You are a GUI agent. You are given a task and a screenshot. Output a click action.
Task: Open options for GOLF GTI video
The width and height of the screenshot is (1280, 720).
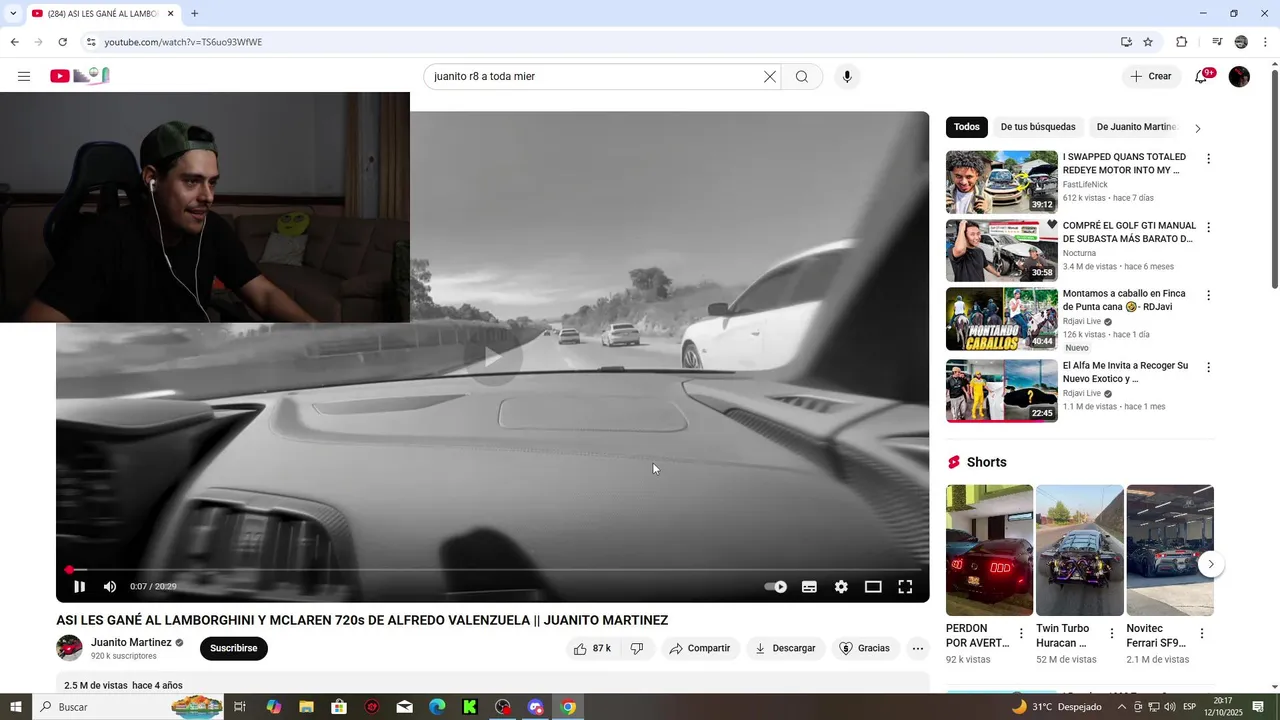pos(1208,227)
